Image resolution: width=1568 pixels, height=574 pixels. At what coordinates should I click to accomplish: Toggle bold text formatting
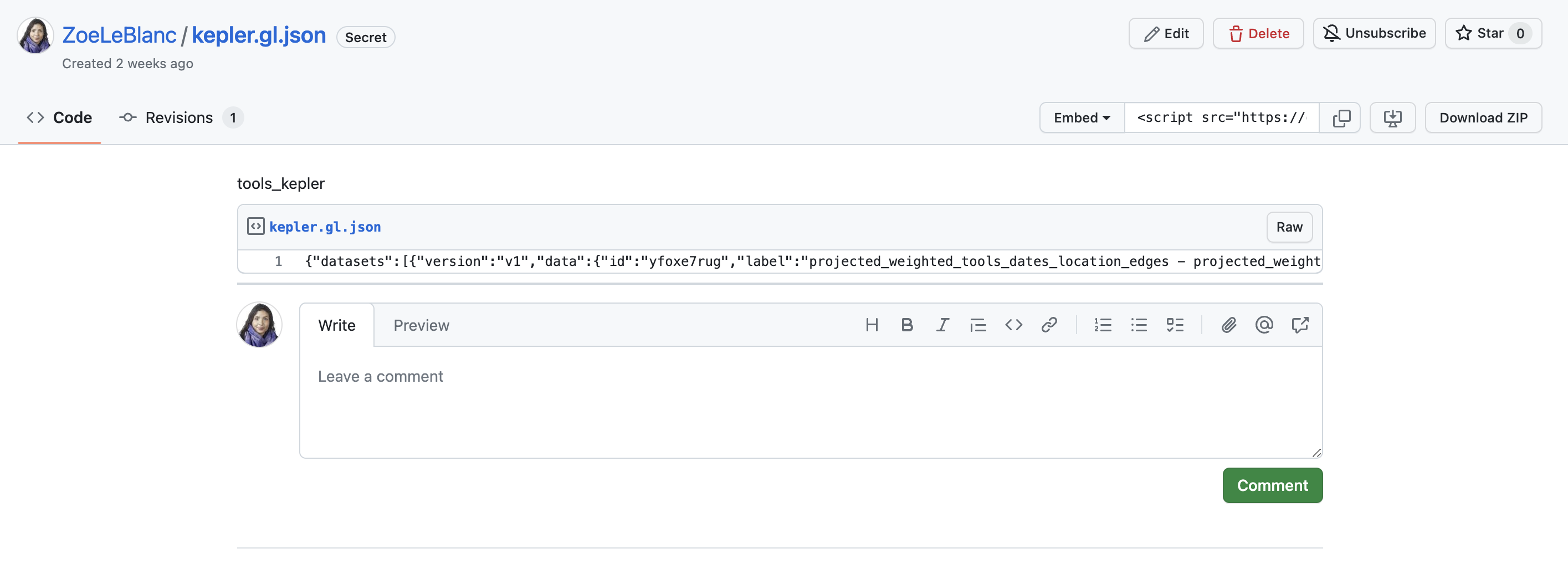[x=906, y=325]
